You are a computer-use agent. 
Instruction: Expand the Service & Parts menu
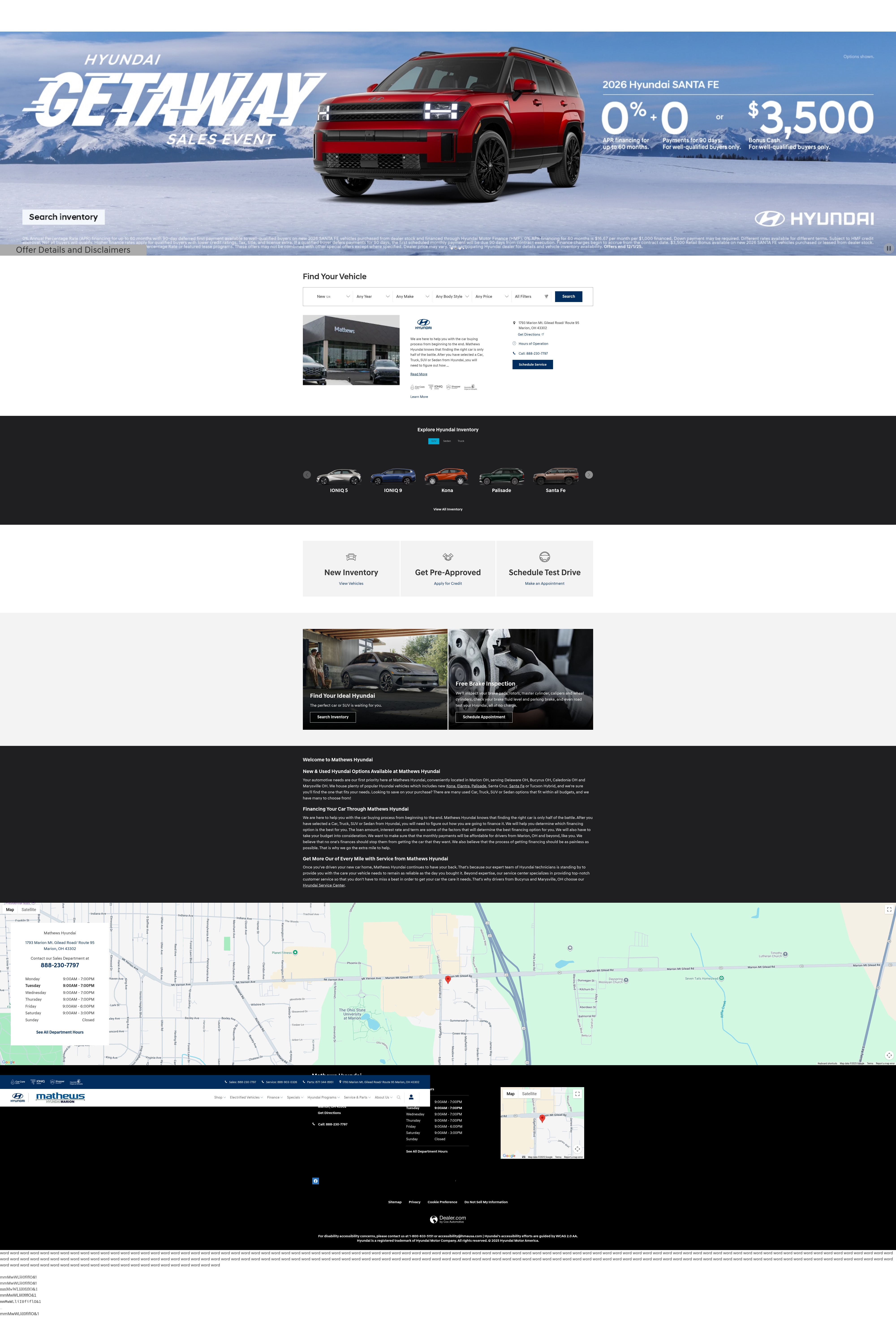357,1098
